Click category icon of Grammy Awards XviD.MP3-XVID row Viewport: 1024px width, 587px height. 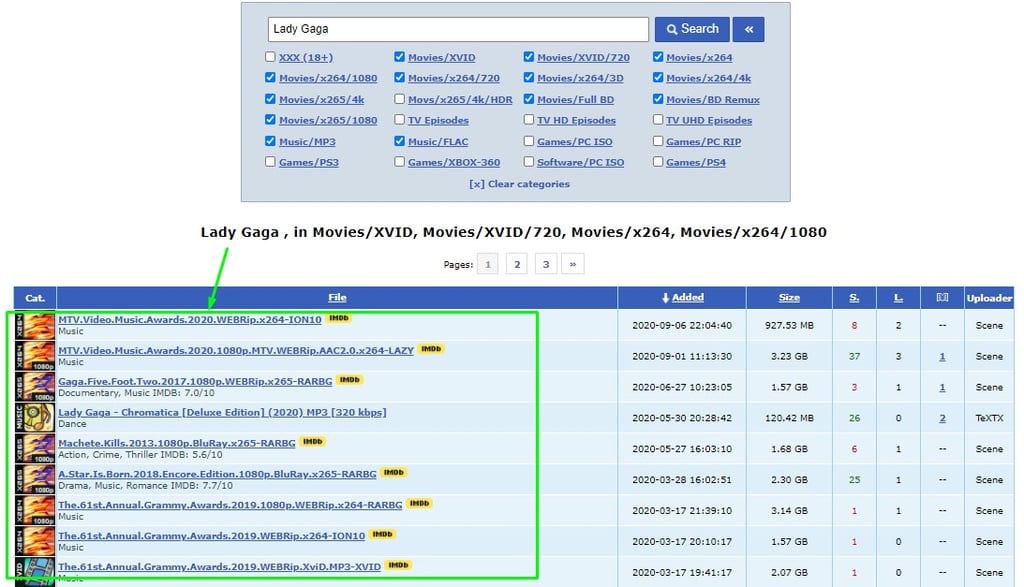coord(35,571)
